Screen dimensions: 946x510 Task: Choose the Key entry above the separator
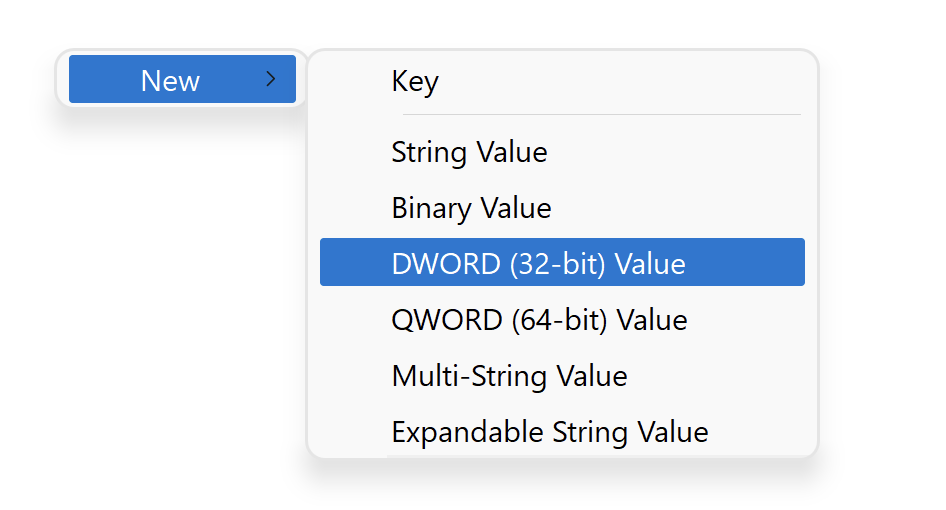point(415,81)
